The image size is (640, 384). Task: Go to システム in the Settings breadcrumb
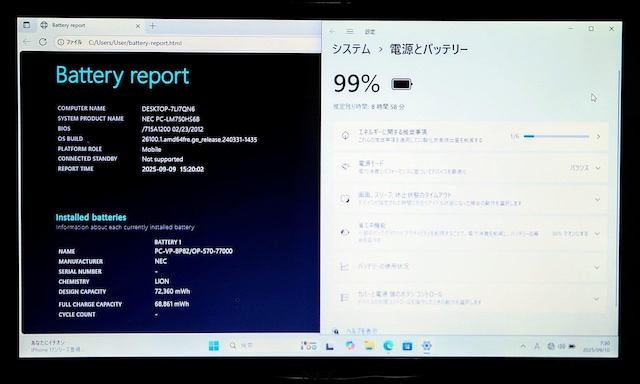click(x=351, y=49)
